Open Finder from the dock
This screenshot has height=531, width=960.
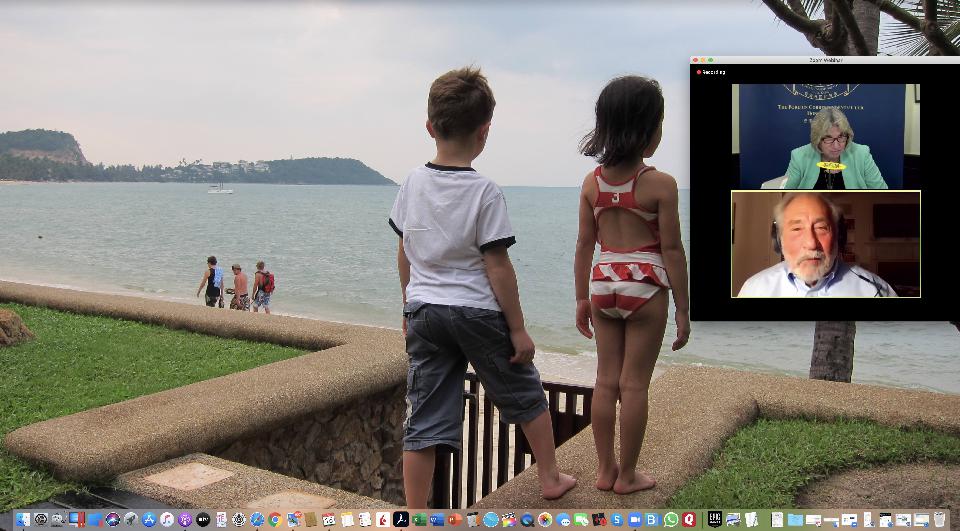pos(22,519)
